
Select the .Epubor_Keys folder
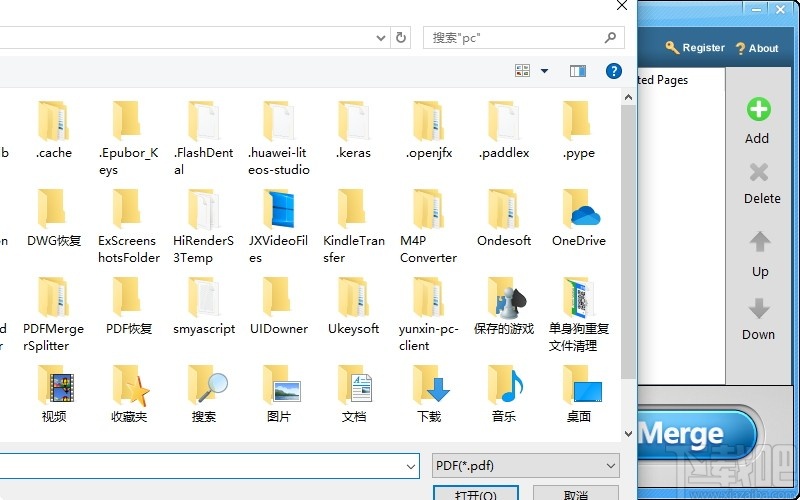click(x=128, y=138)
